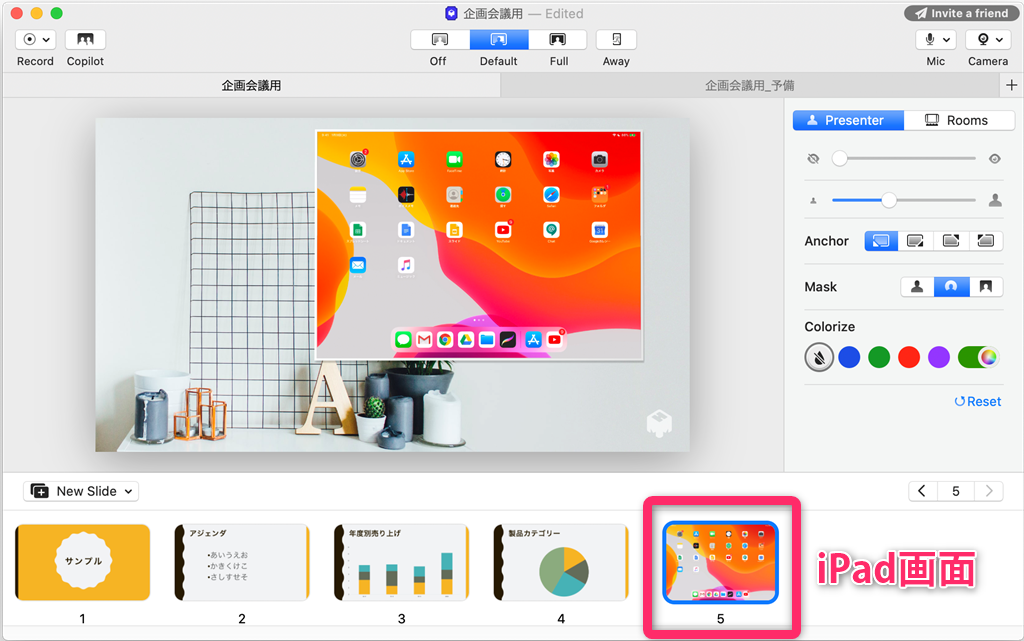The image size is (1024, 641).
Task: Go to previous slide with left chevron
Action: [922, 491]
